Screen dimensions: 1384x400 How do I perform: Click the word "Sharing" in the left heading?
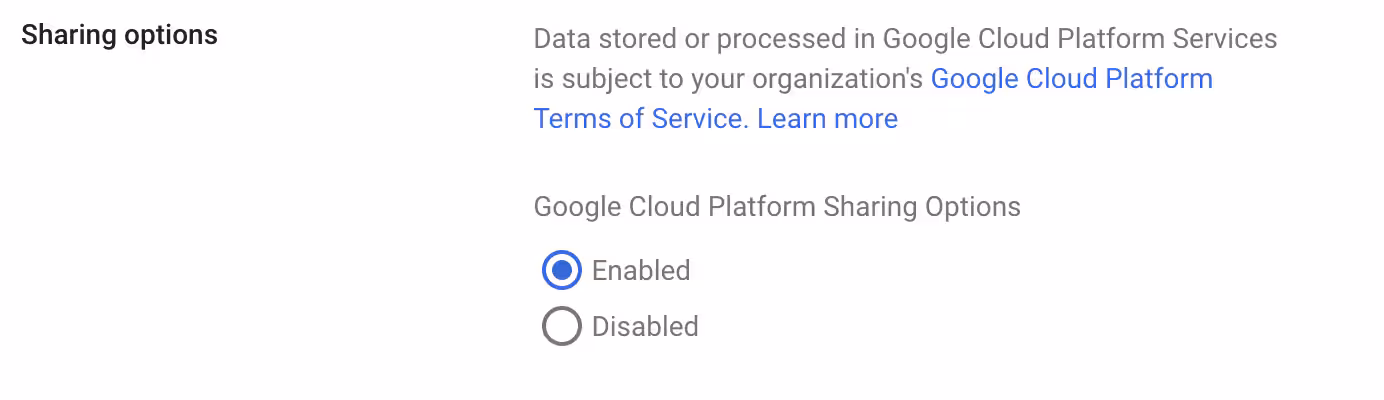[65, 35]
